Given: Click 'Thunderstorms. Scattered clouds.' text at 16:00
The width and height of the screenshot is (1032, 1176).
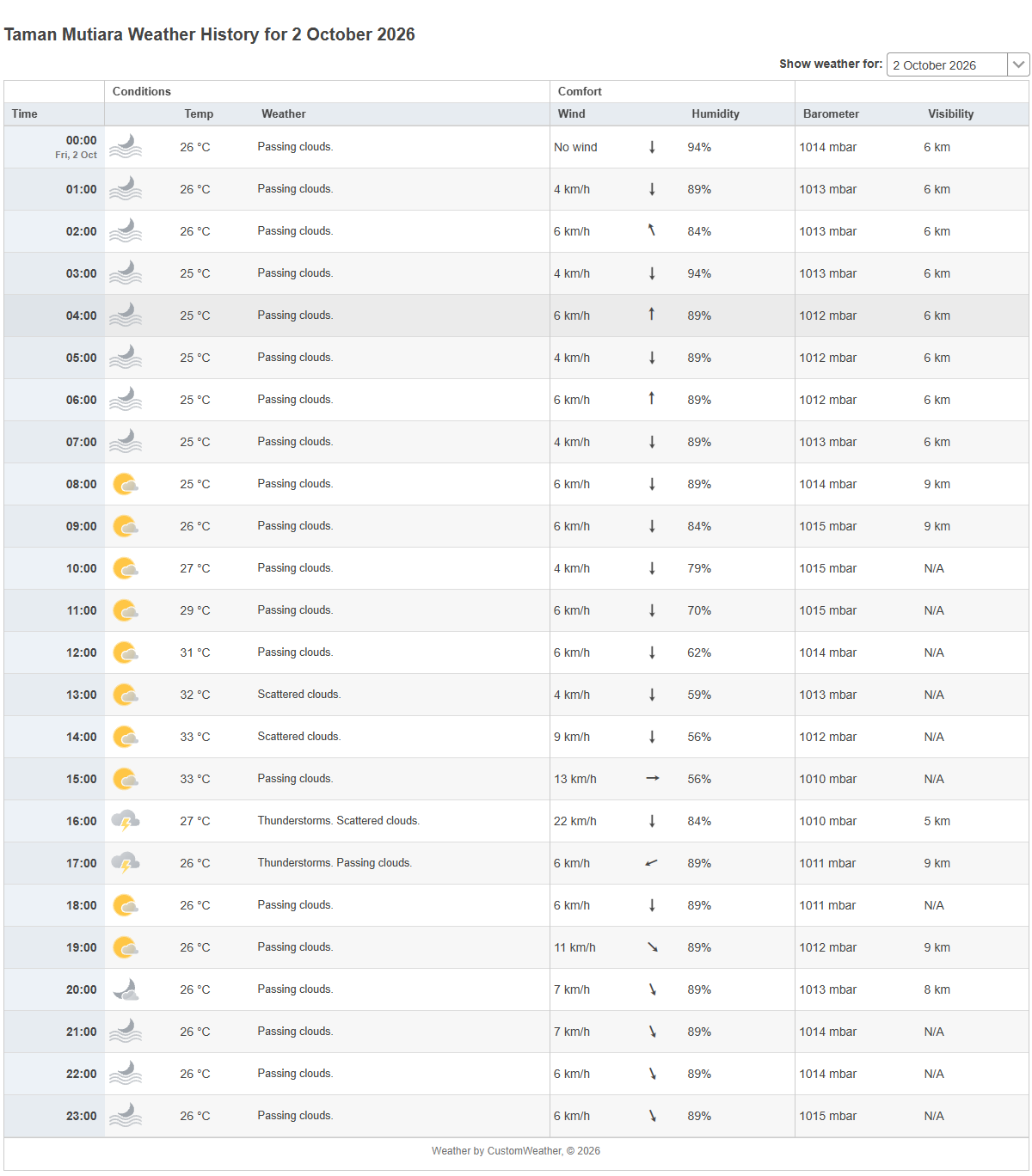Looking at the screenshot, I should click(x=339, y=821).
